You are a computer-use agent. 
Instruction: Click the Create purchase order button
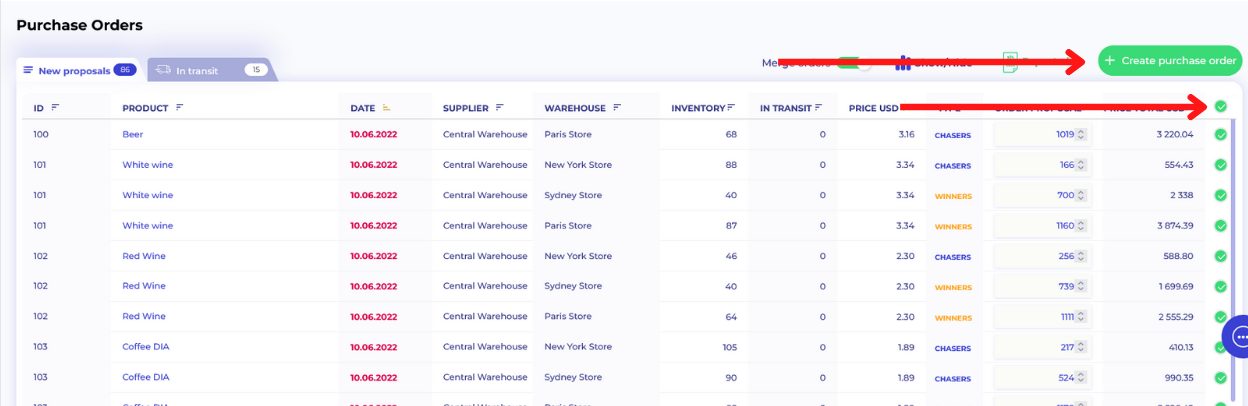pos(1170,61)
